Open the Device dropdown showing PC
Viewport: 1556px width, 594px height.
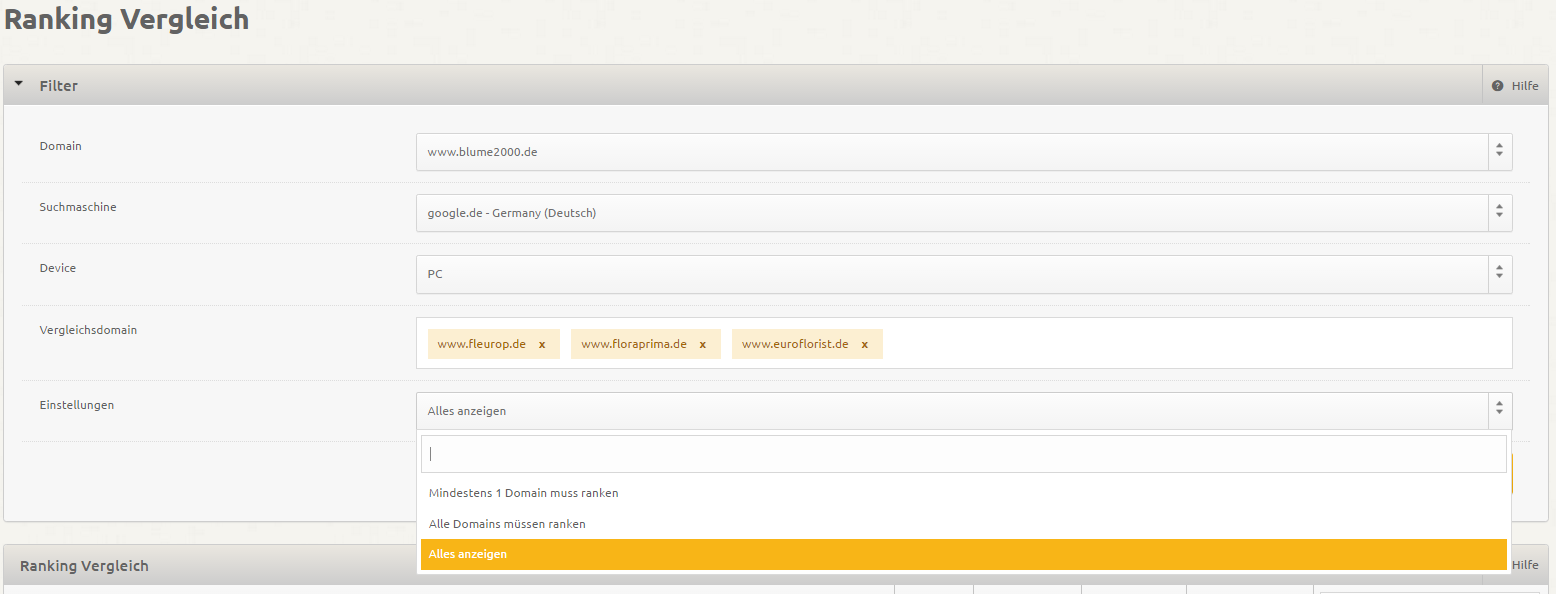click(x=964, y=274)
